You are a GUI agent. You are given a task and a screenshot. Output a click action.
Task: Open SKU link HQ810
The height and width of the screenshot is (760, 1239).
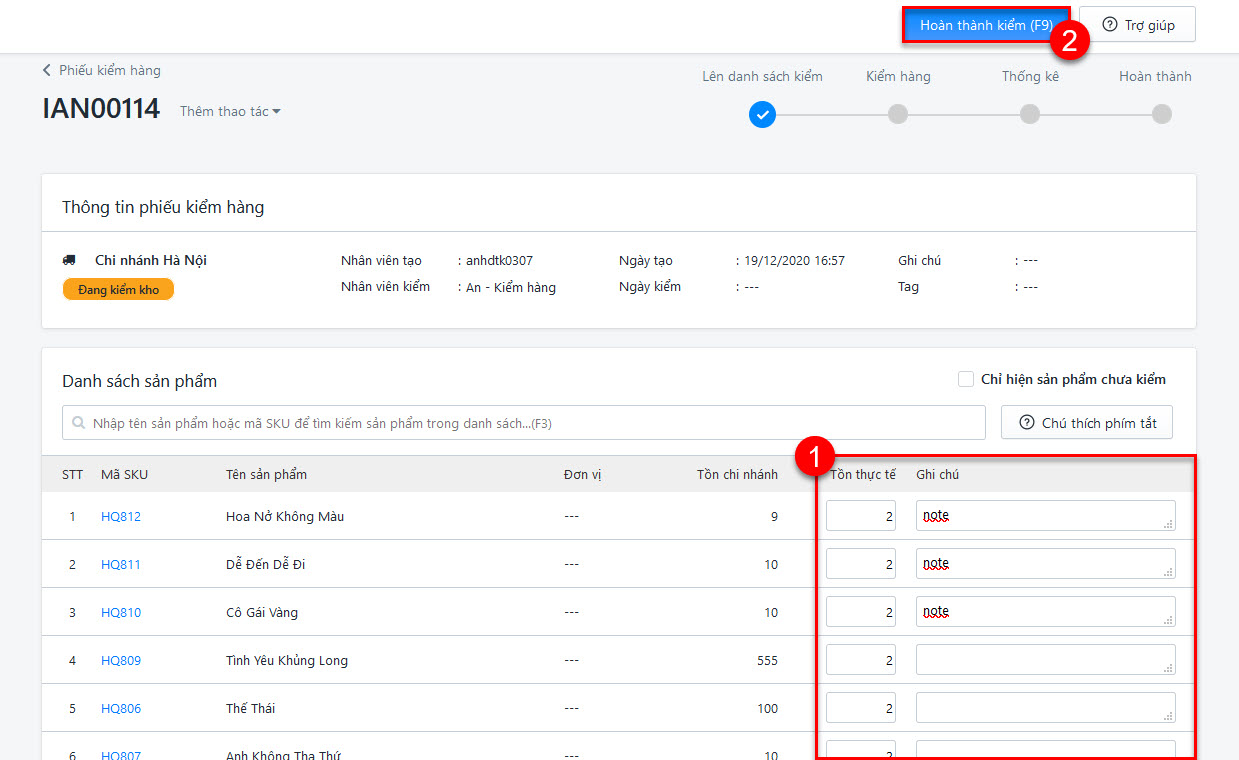(x=121, y=613)
